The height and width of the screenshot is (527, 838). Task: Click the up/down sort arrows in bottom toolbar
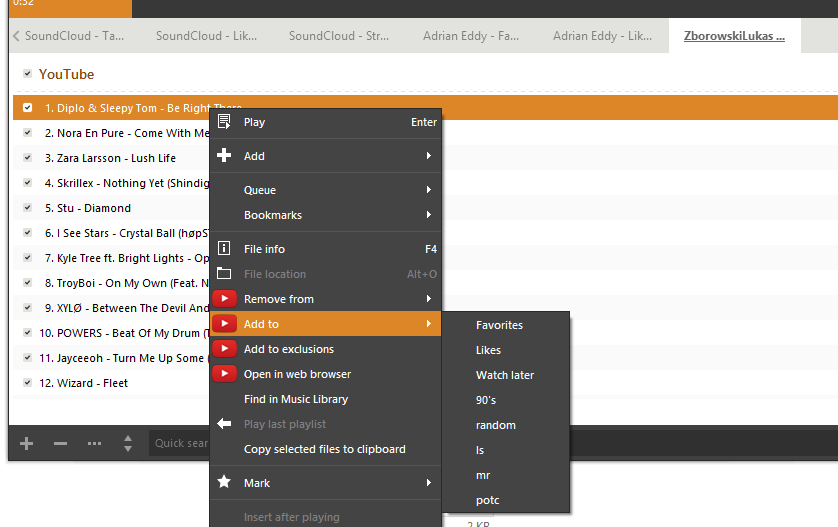click(128, 443)
